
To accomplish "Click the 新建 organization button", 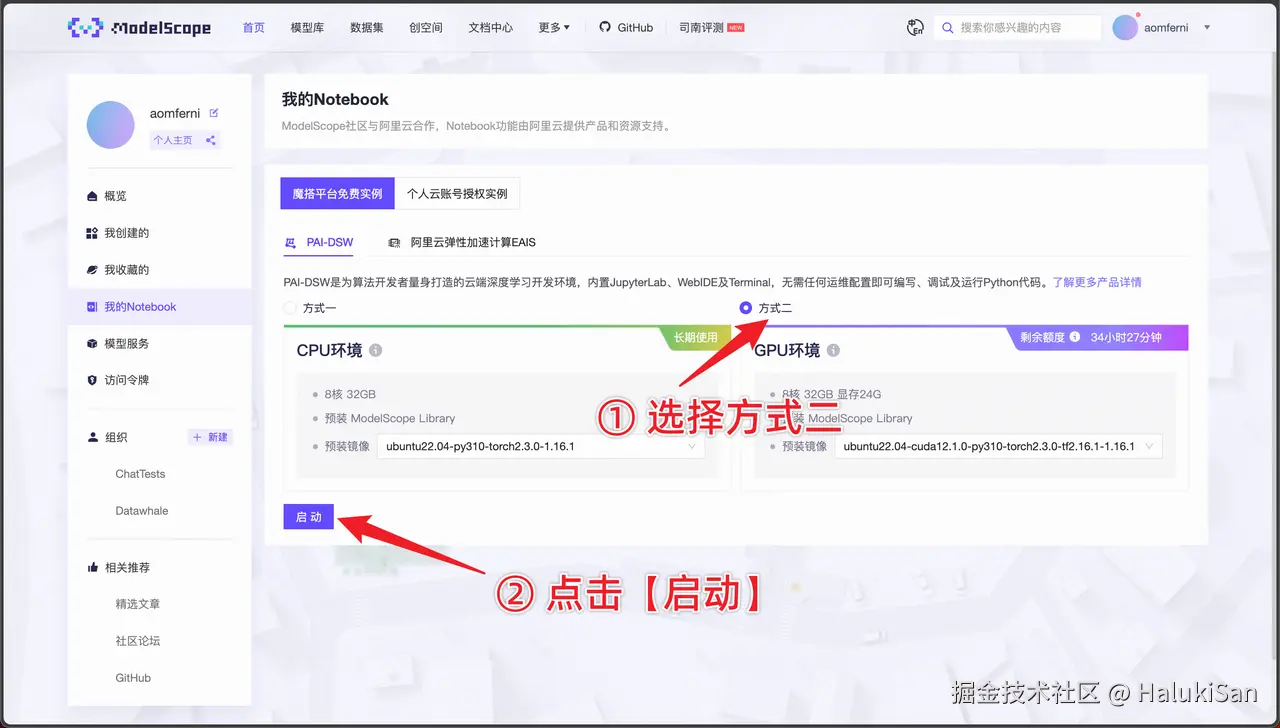I will (x=211, y=437).
